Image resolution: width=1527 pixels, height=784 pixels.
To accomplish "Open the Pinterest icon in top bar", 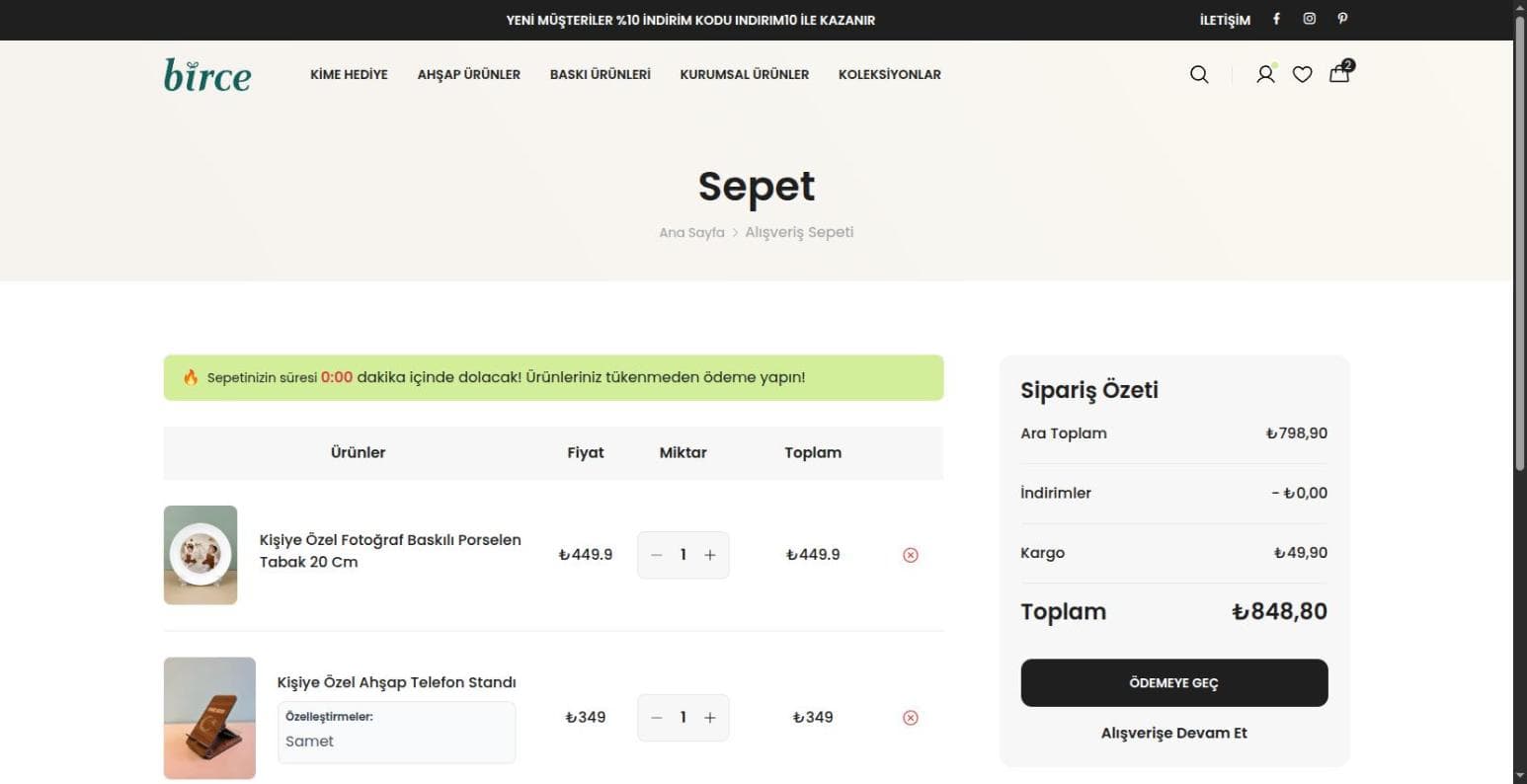I will (1342, 19).
